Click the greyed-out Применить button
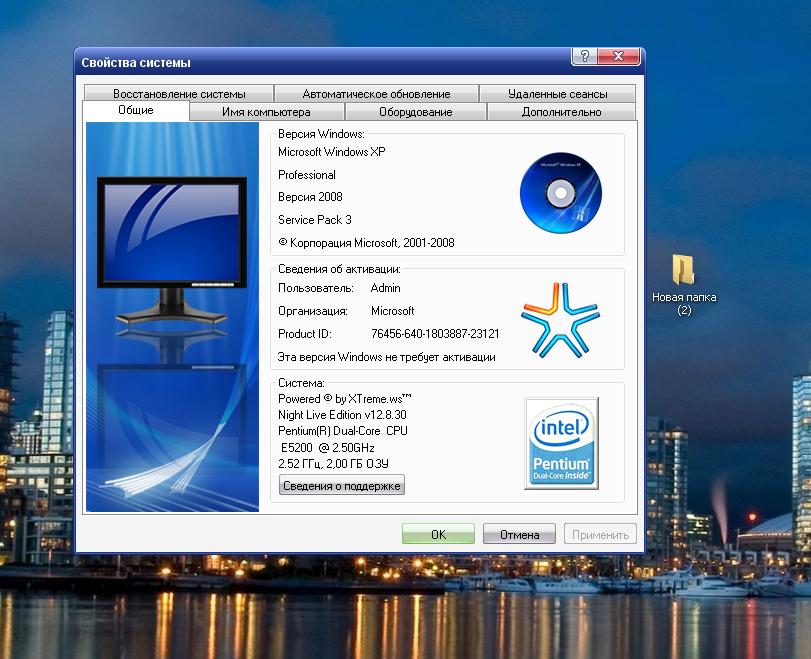Screen dimensions: 811x659 pyautogui.click(x=600, y=534)
